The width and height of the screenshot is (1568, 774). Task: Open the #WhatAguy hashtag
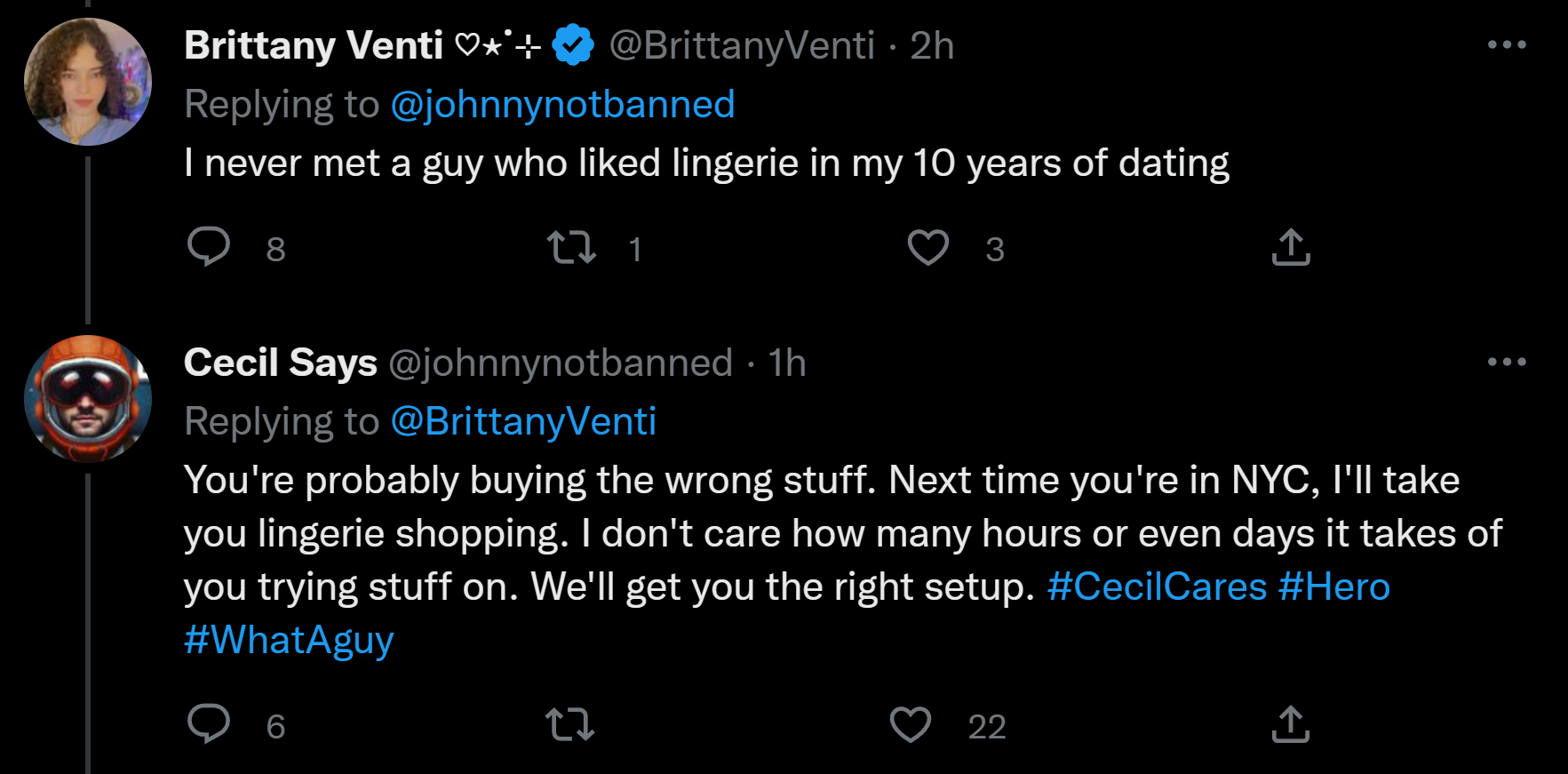coord(289,641)
